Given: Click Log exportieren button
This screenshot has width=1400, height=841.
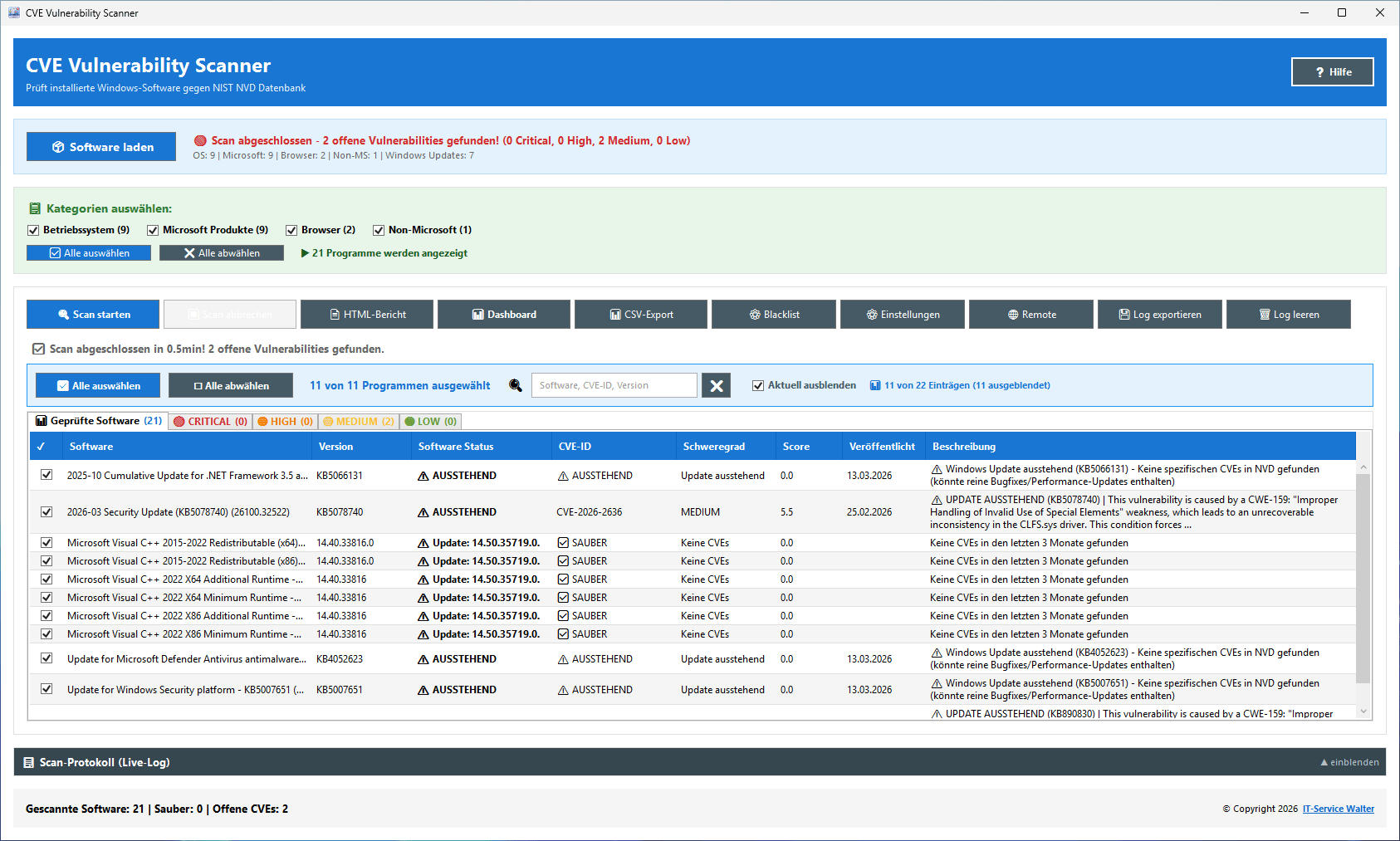Looking at the screenshot, I should pos(1160,315).
